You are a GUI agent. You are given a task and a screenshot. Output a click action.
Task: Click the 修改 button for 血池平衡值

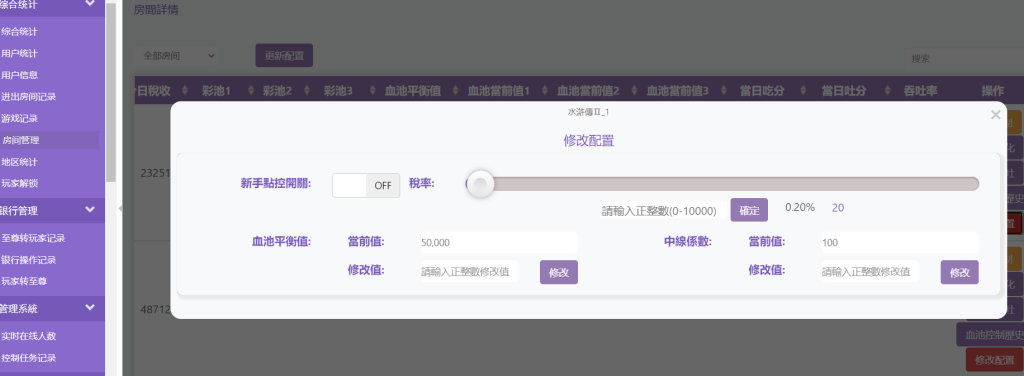(558, 272)
